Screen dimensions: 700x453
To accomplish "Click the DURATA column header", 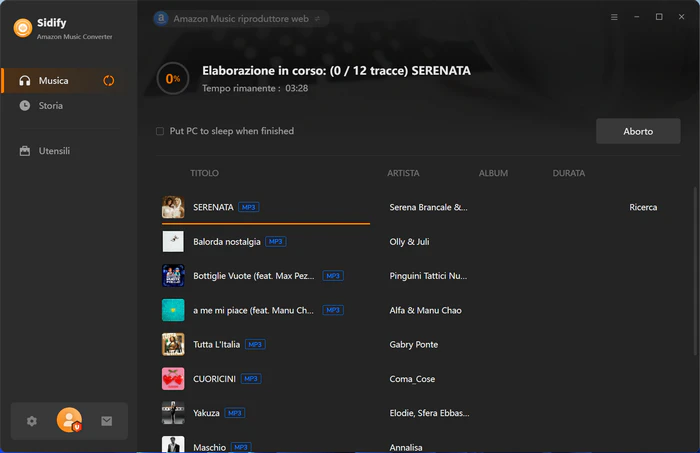I will pyautogui.click(x=569, y=173).
